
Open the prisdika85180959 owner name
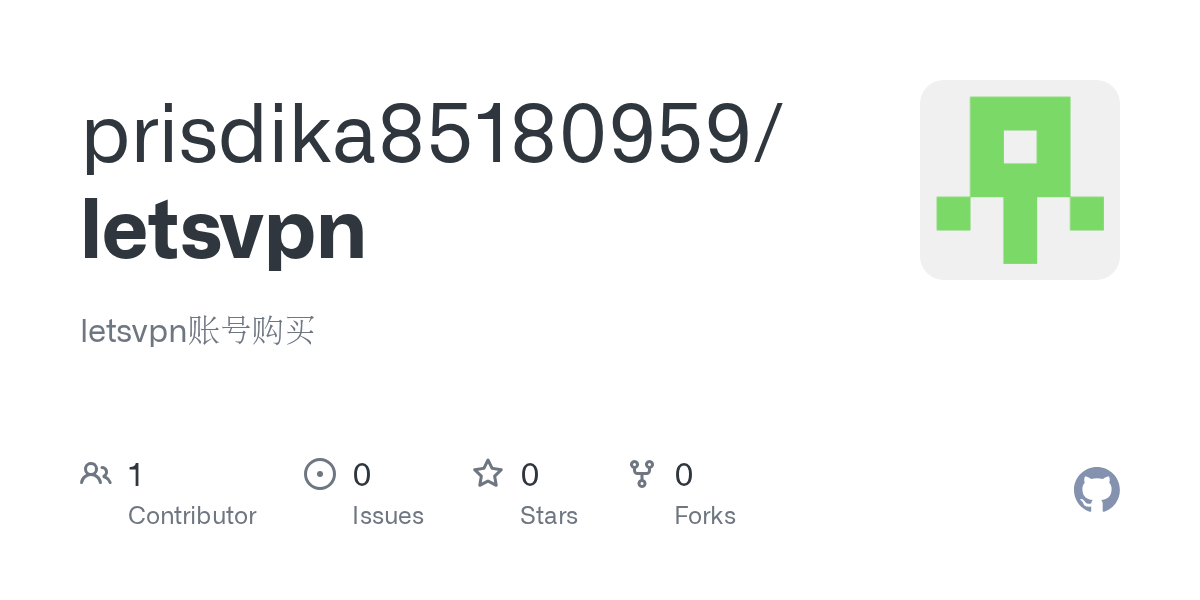418,134
